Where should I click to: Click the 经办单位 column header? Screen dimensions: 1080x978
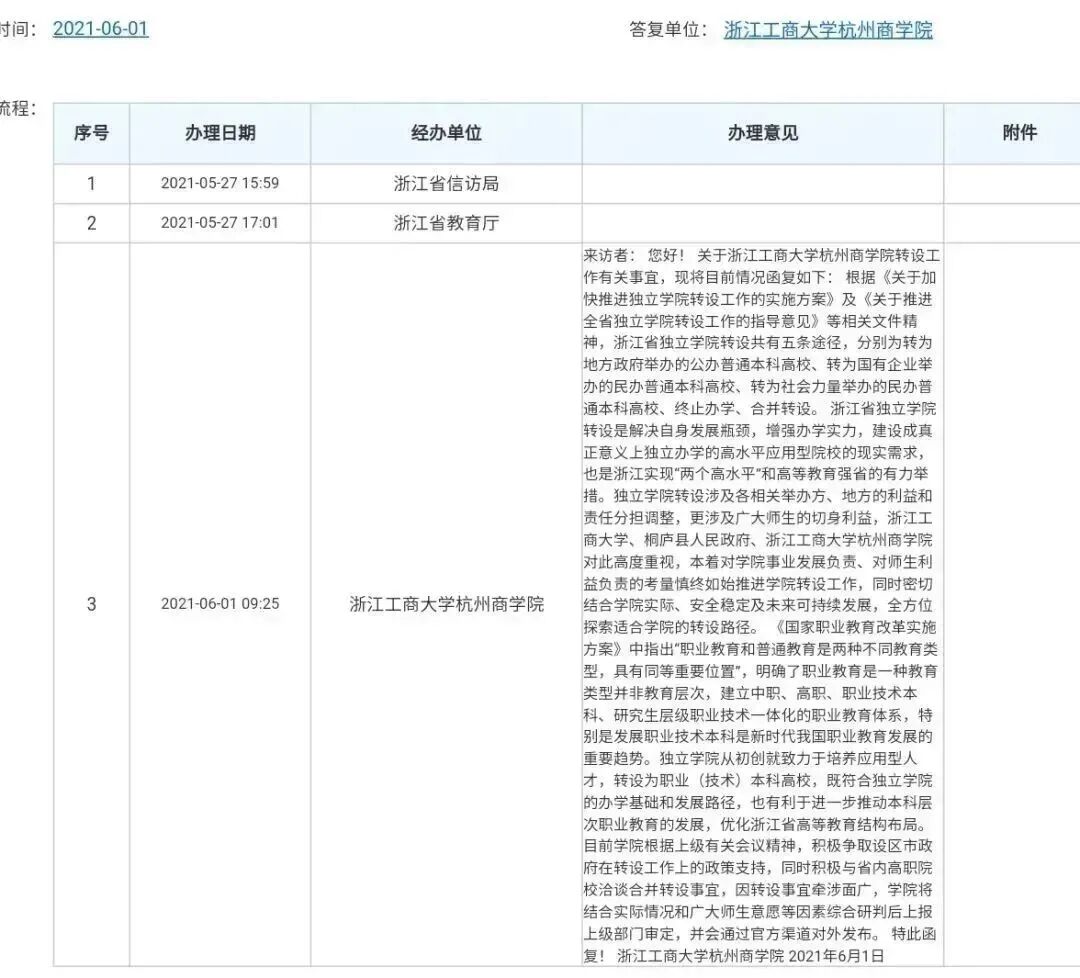446,132
